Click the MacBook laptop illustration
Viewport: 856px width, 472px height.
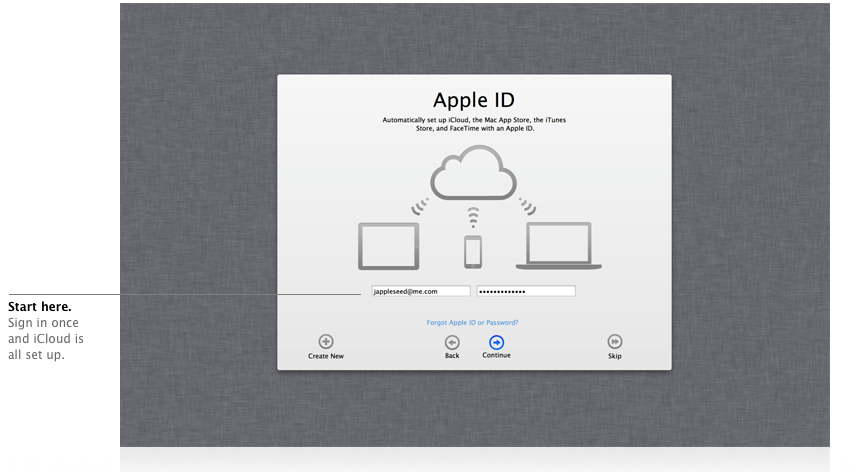559,246
